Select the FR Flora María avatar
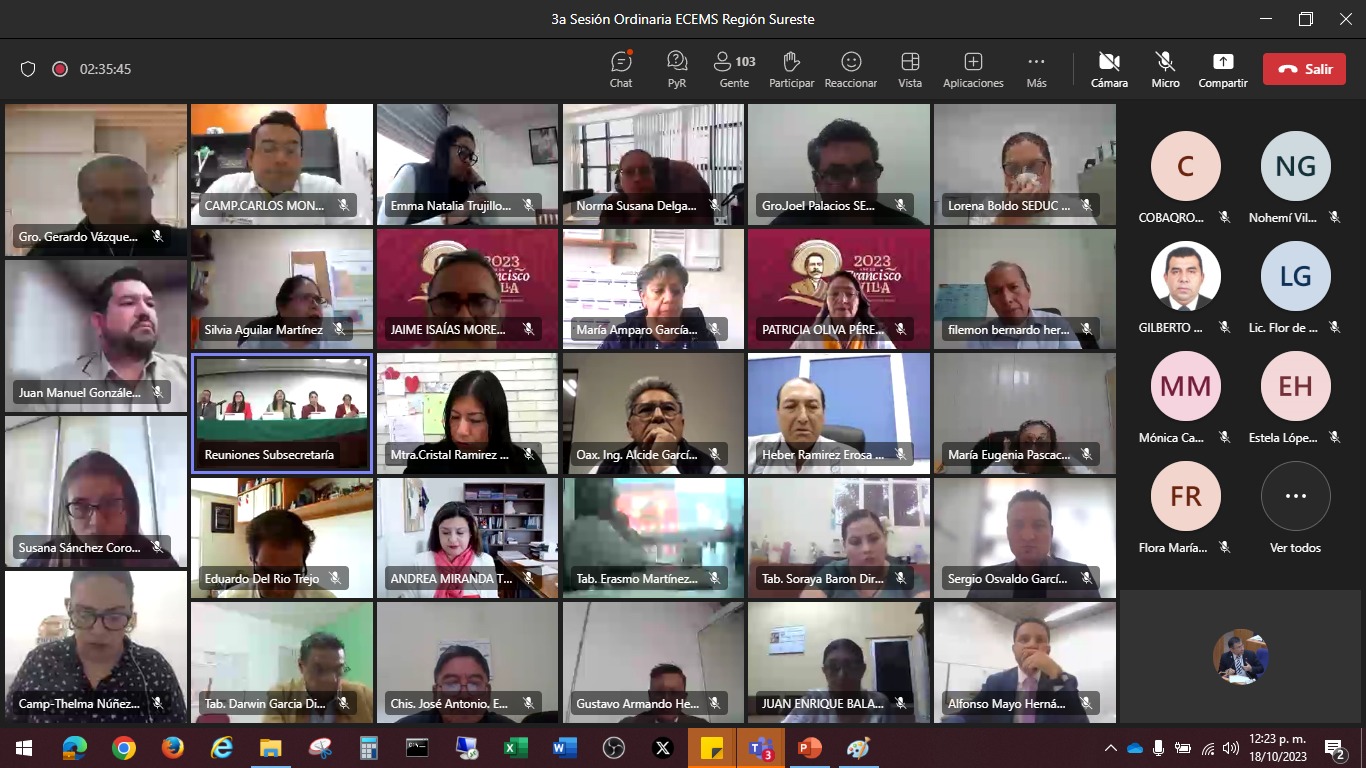The image size is (1366, 768). [1185, 496]
